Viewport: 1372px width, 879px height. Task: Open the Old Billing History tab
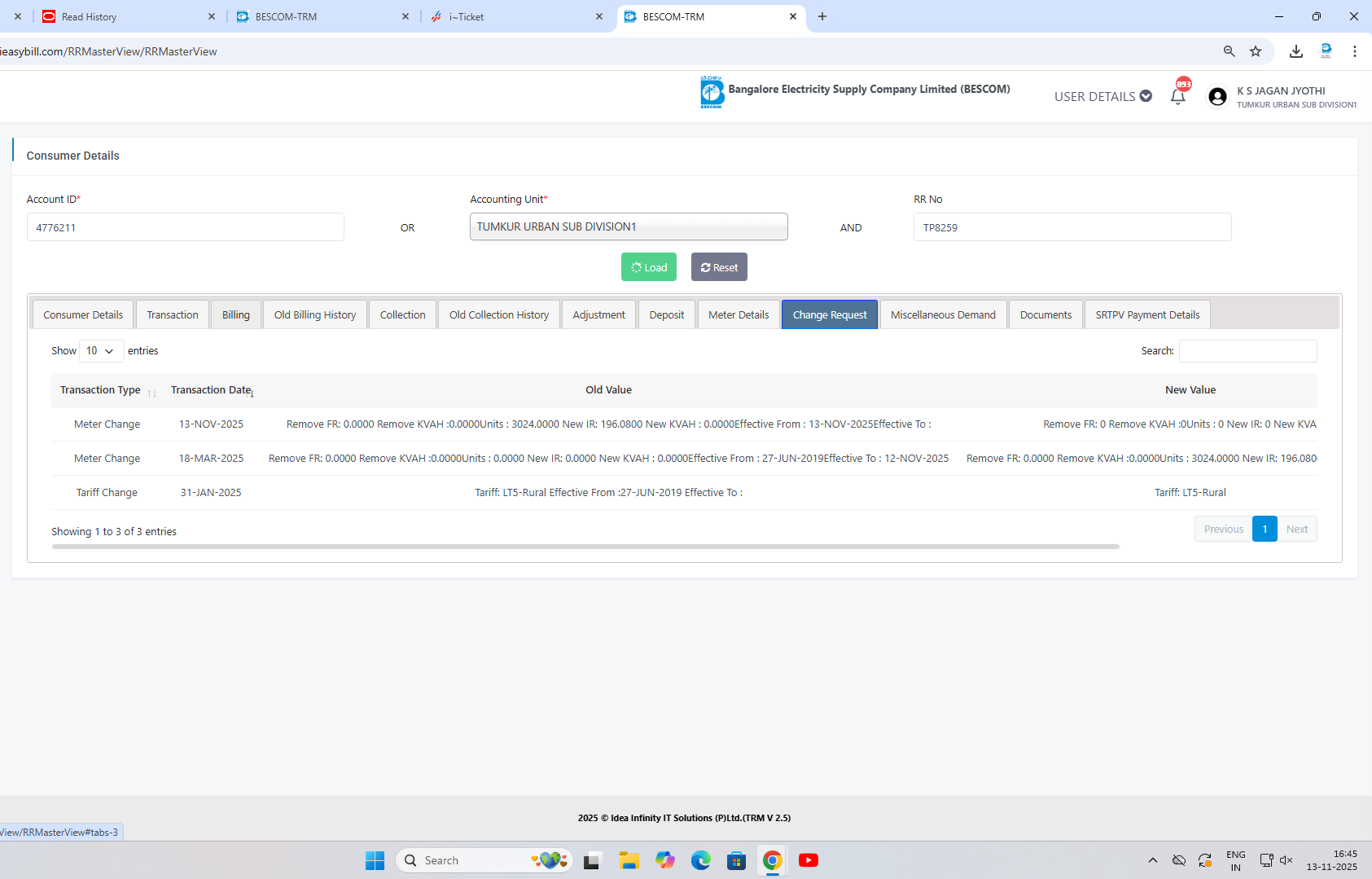[x=314, y=315]
